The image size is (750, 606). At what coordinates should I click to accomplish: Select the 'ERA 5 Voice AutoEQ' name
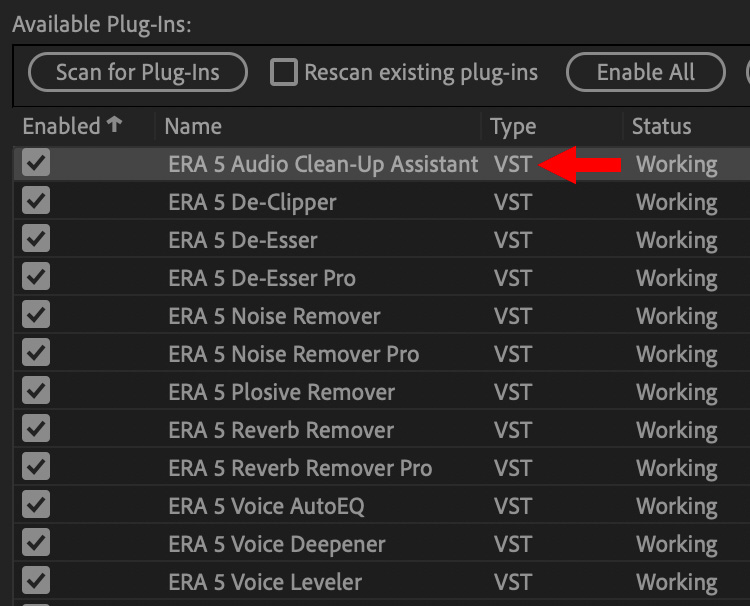[x=266, y=507]
